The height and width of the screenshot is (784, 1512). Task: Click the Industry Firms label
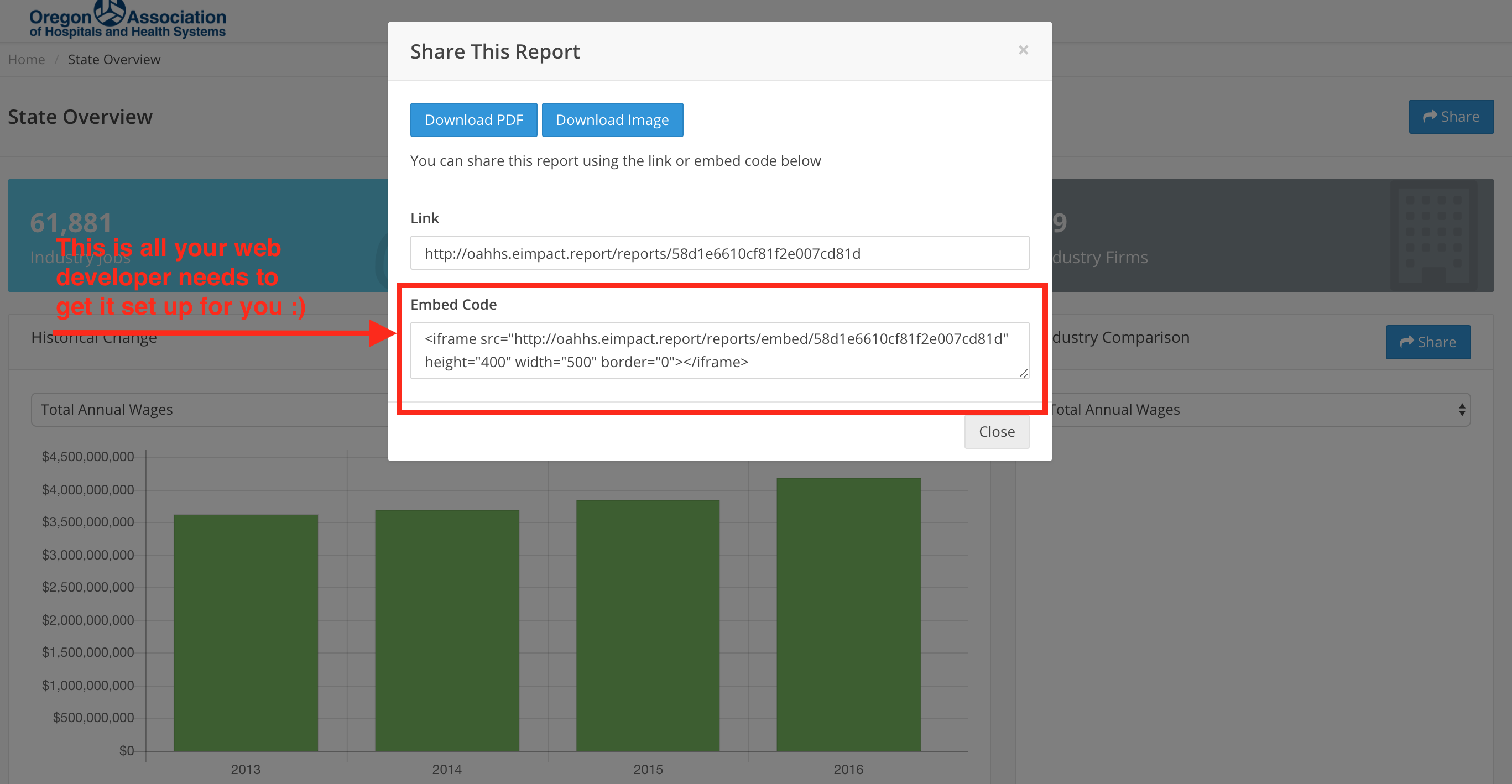coord(1099,257)
